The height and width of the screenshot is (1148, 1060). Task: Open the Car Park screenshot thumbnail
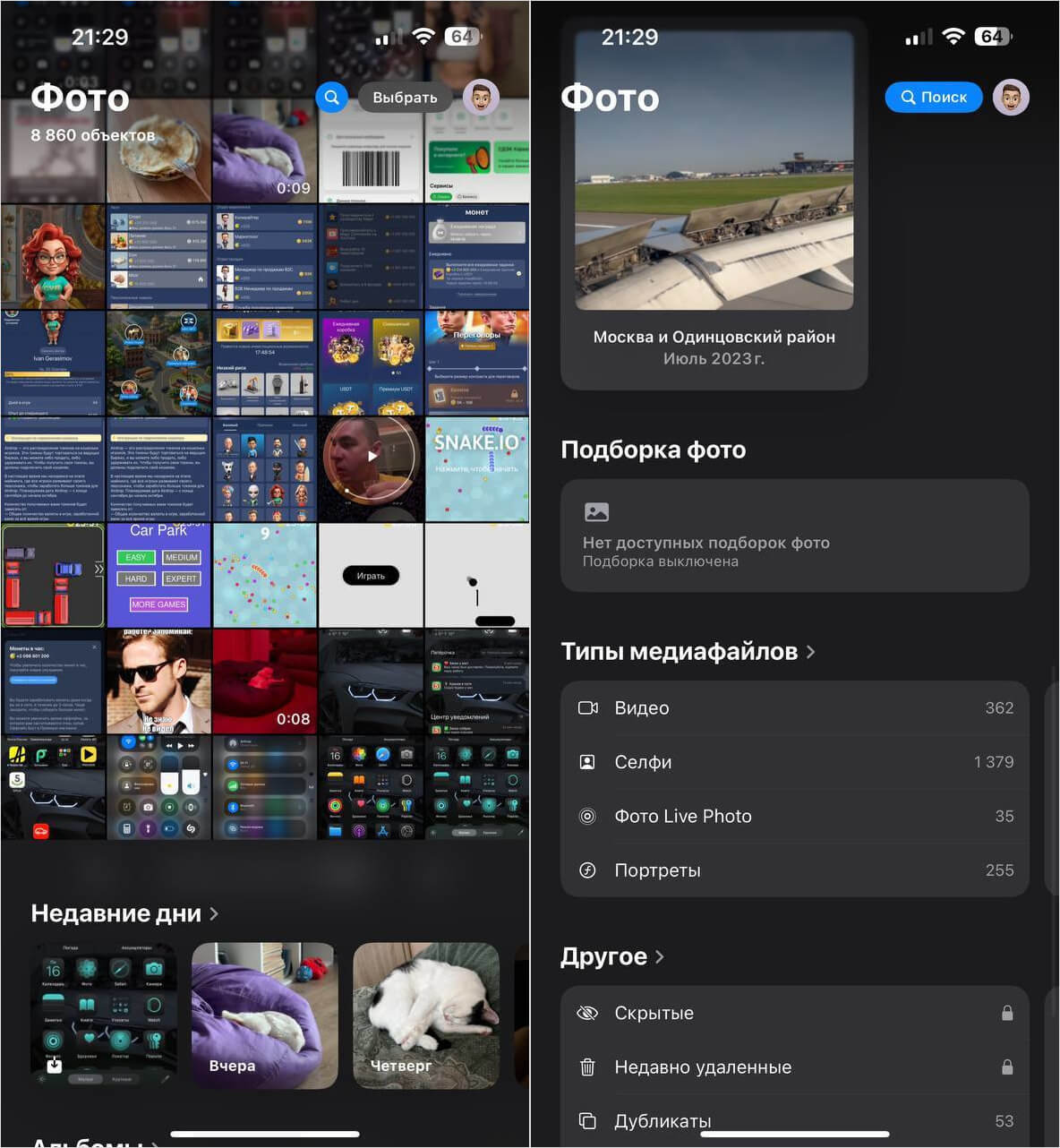(x=158, y=575)
